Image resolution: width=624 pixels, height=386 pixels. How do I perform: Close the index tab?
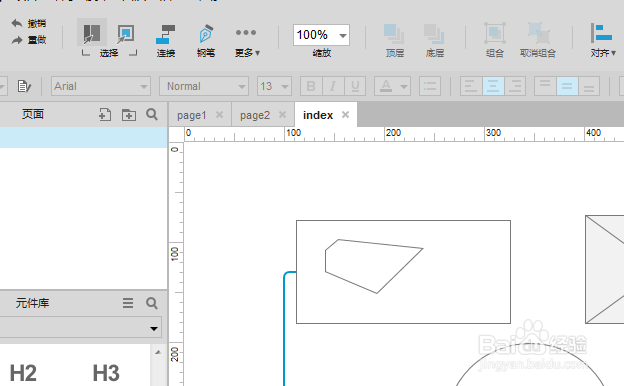[x=345, y=115]
